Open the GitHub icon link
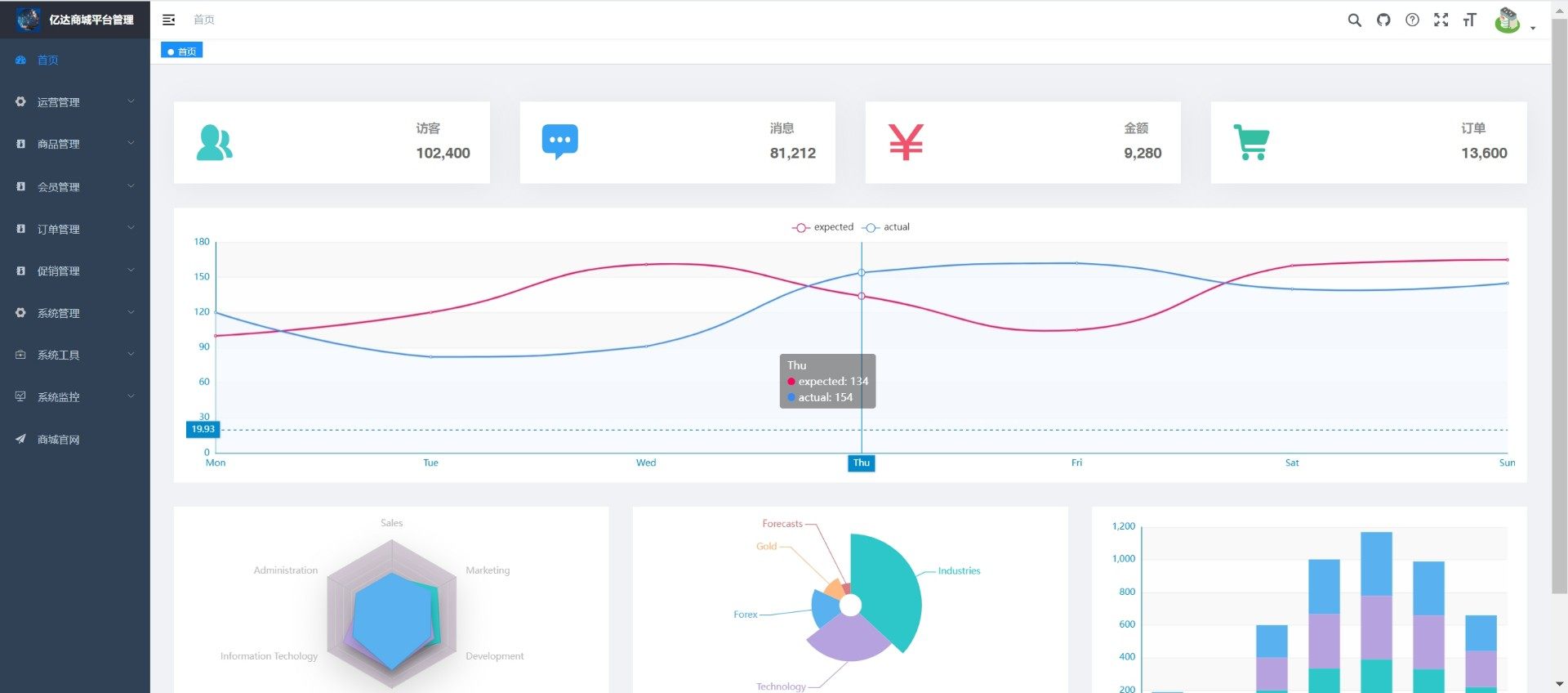The width and height of the screenshot is (1568, 693). (1383, 20)
